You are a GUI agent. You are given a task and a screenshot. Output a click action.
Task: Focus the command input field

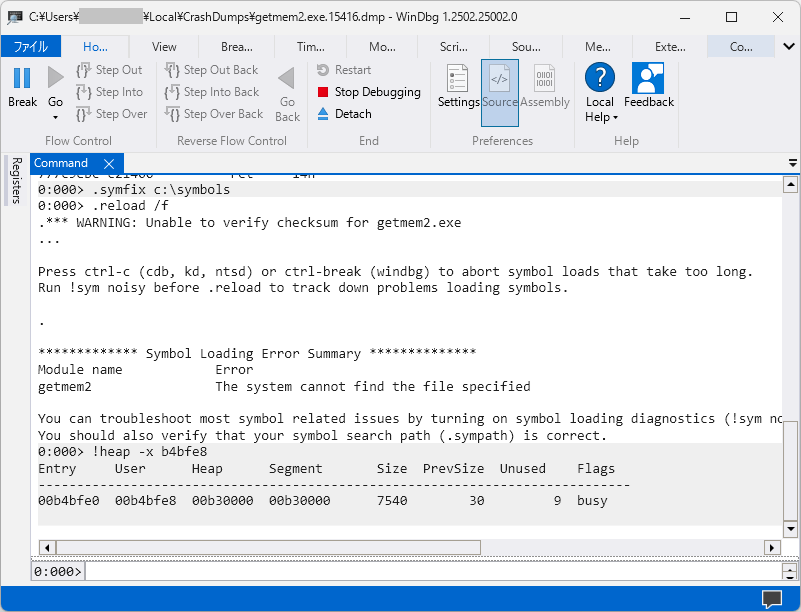point(432,572)
